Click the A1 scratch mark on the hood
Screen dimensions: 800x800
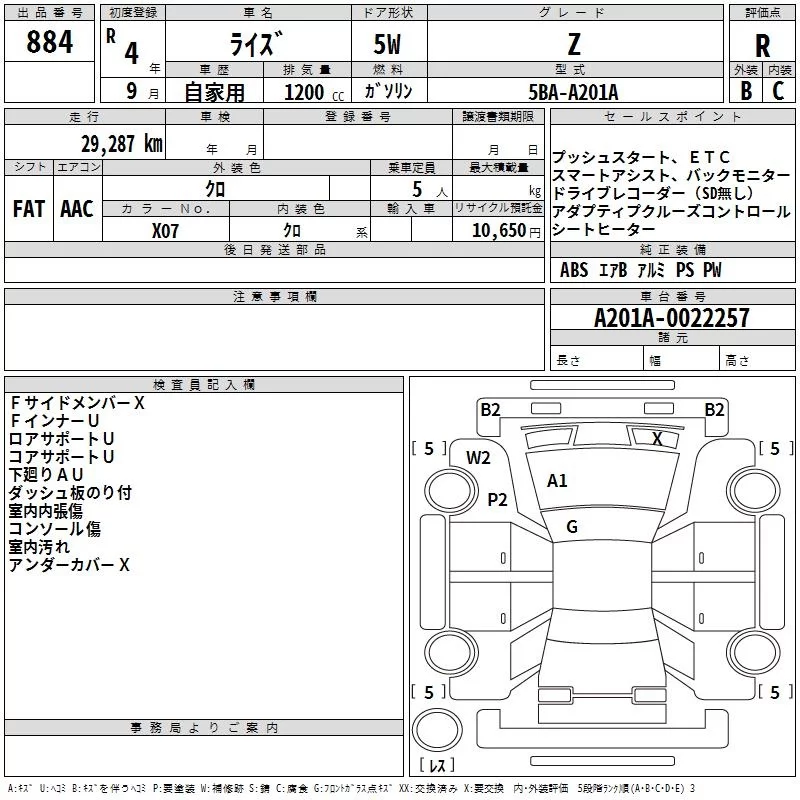pyautogui.click(x=557, y=481)
